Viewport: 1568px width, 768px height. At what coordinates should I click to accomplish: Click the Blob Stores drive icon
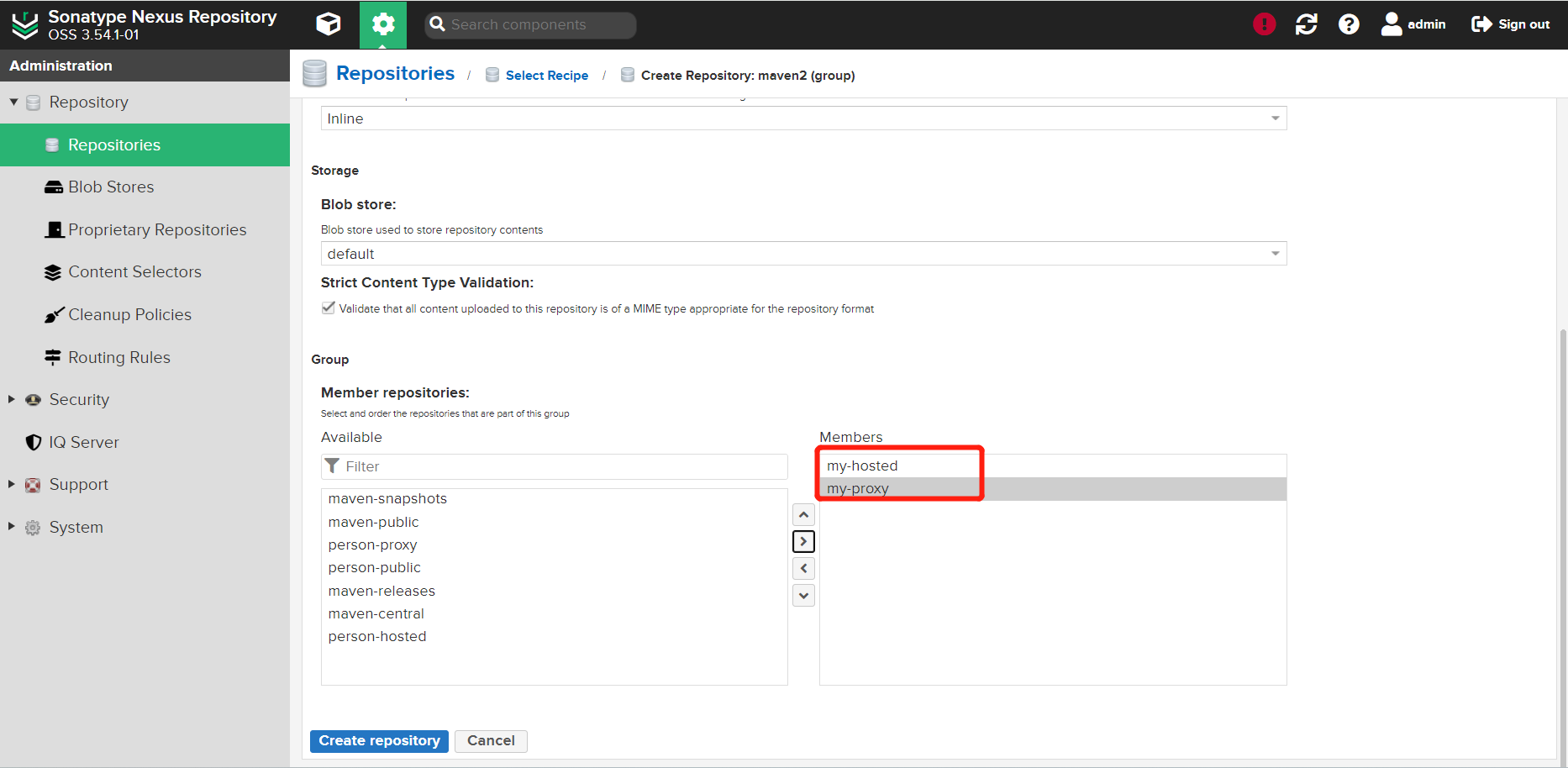click(54, 187)
